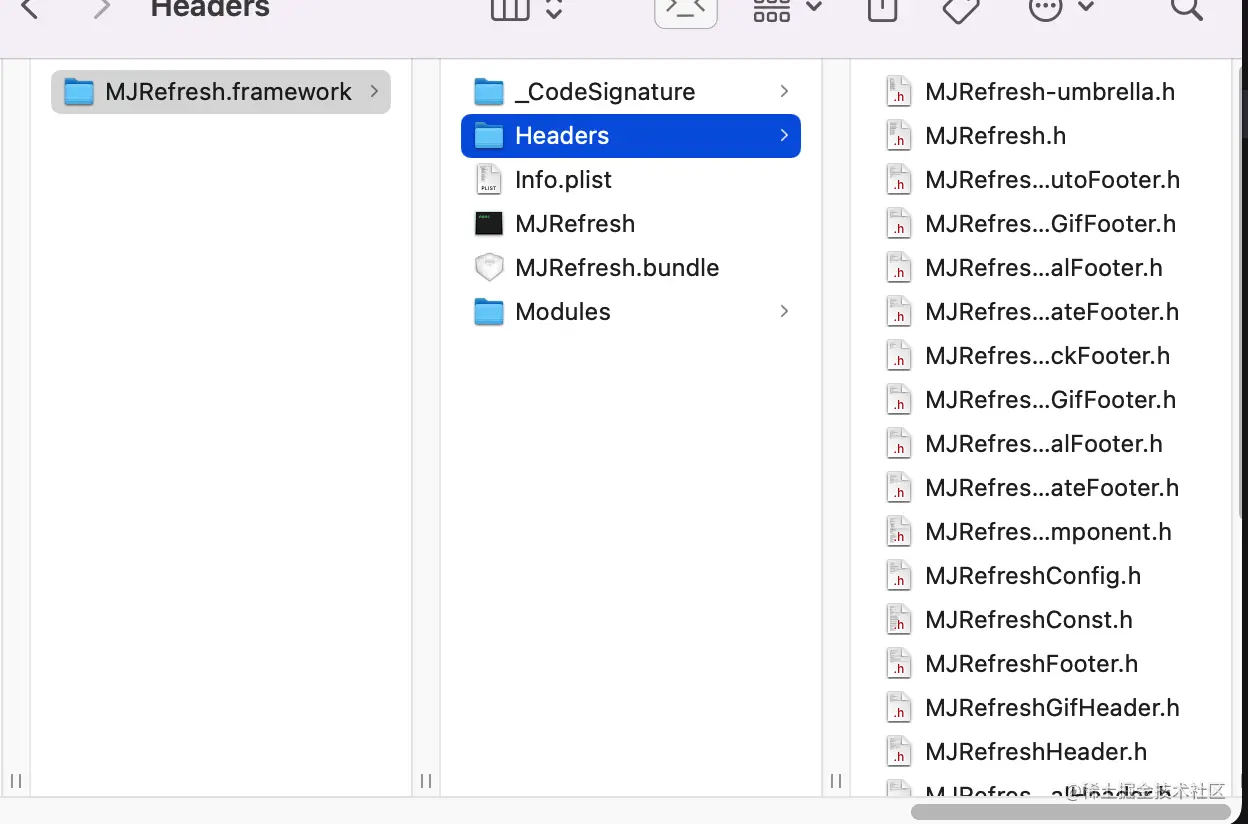1248x824 pixels.
Task: Click the MJRefresh-umbrella.h file name
Action: click(x=1050, y=92)
